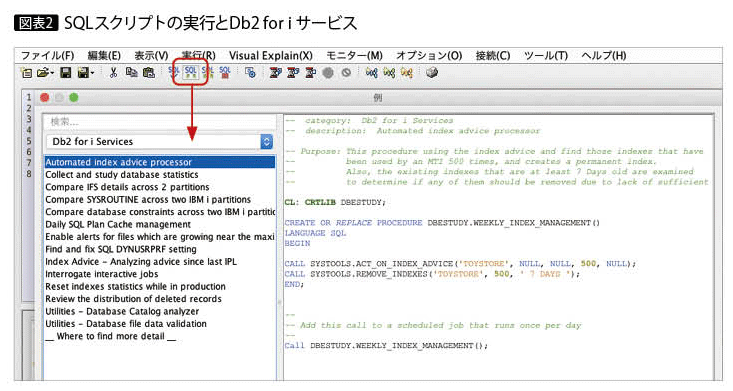Select Enable alerts for files which are growing

click(x=159, y=237)
